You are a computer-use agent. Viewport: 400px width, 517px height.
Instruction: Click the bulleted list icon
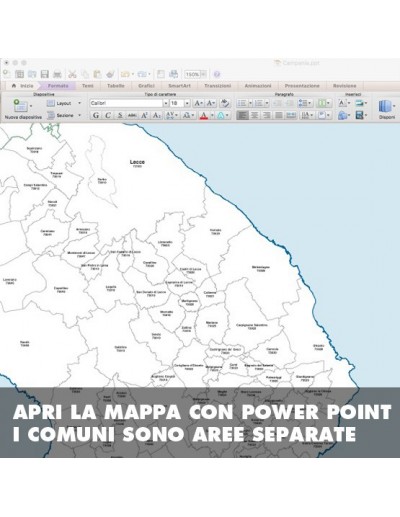(242, 103)
